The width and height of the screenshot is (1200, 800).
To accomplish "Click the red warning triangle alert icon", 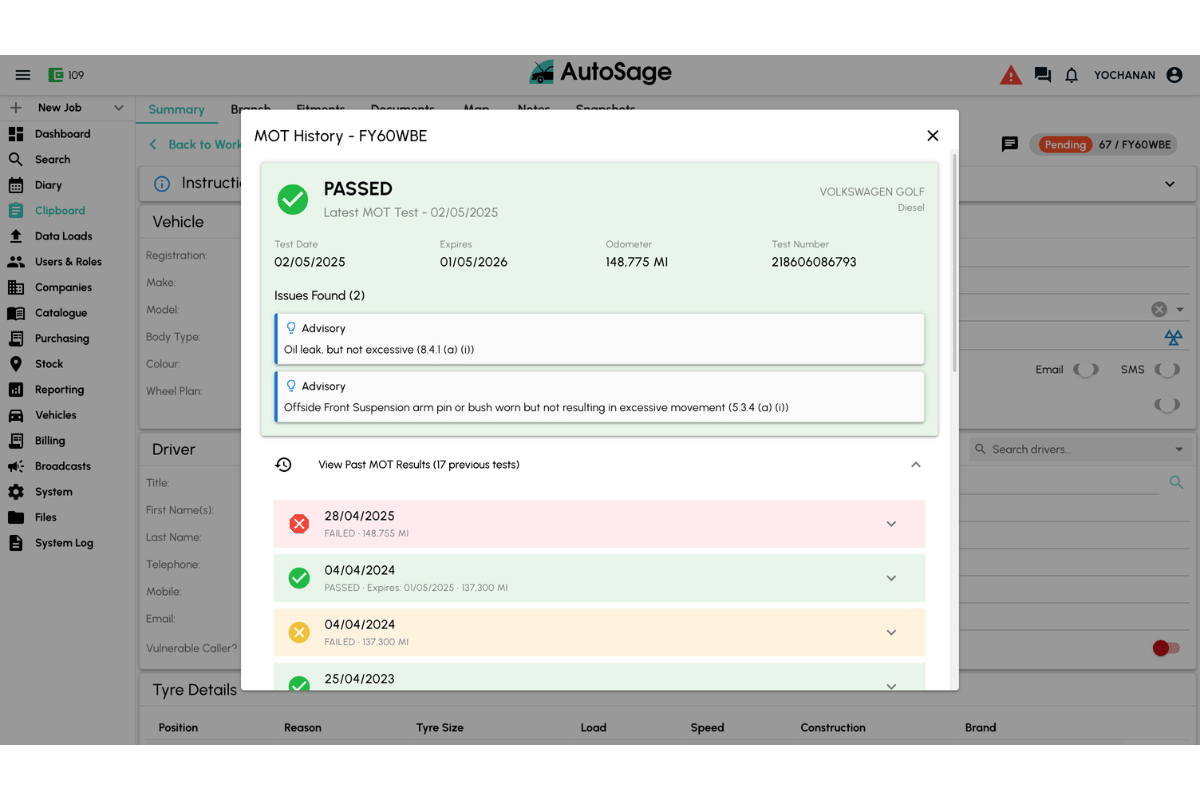I will tap(1011, 75).
